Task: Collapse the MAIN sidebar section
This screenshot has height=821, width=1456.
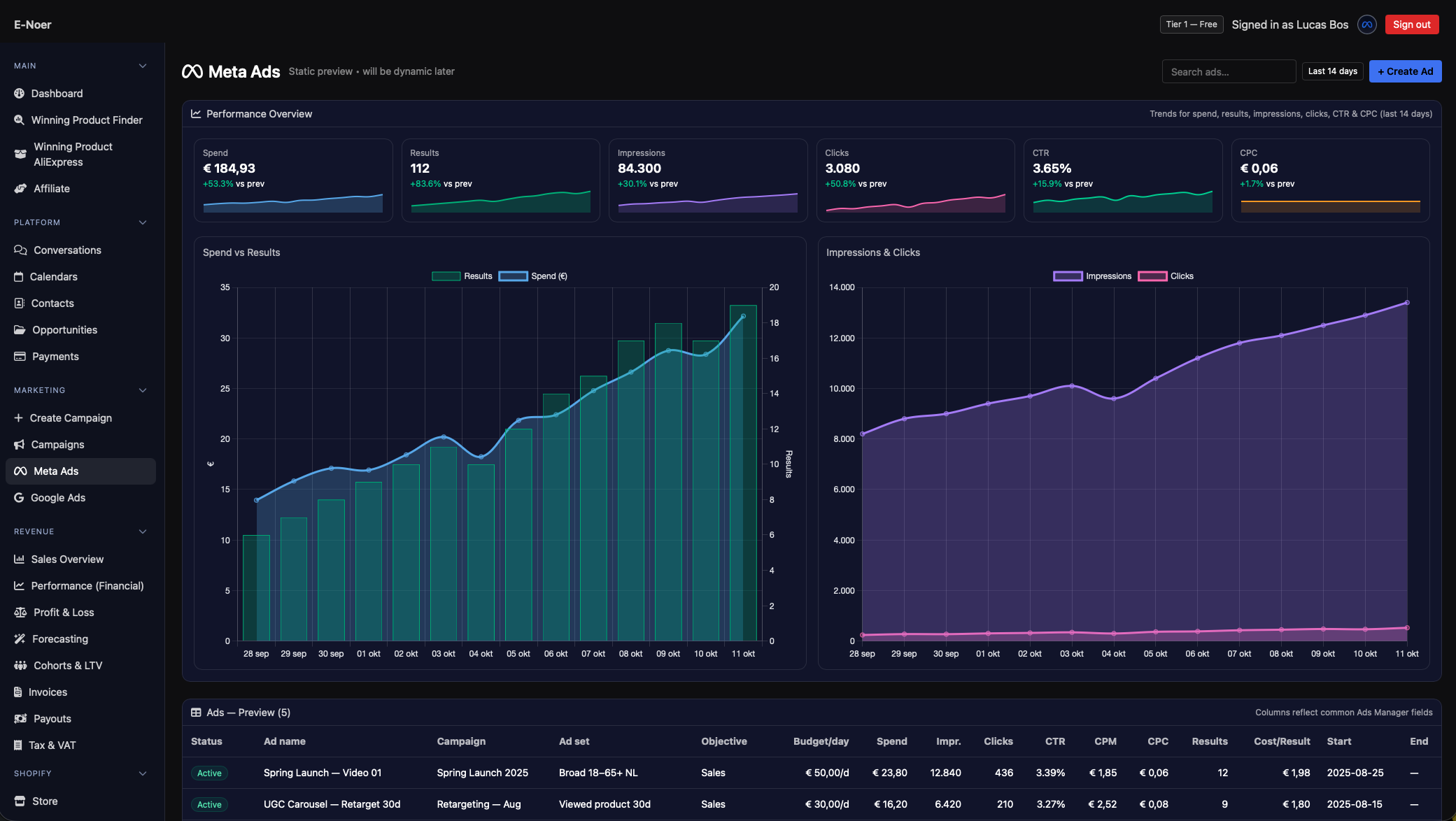Action: (143, 66)
